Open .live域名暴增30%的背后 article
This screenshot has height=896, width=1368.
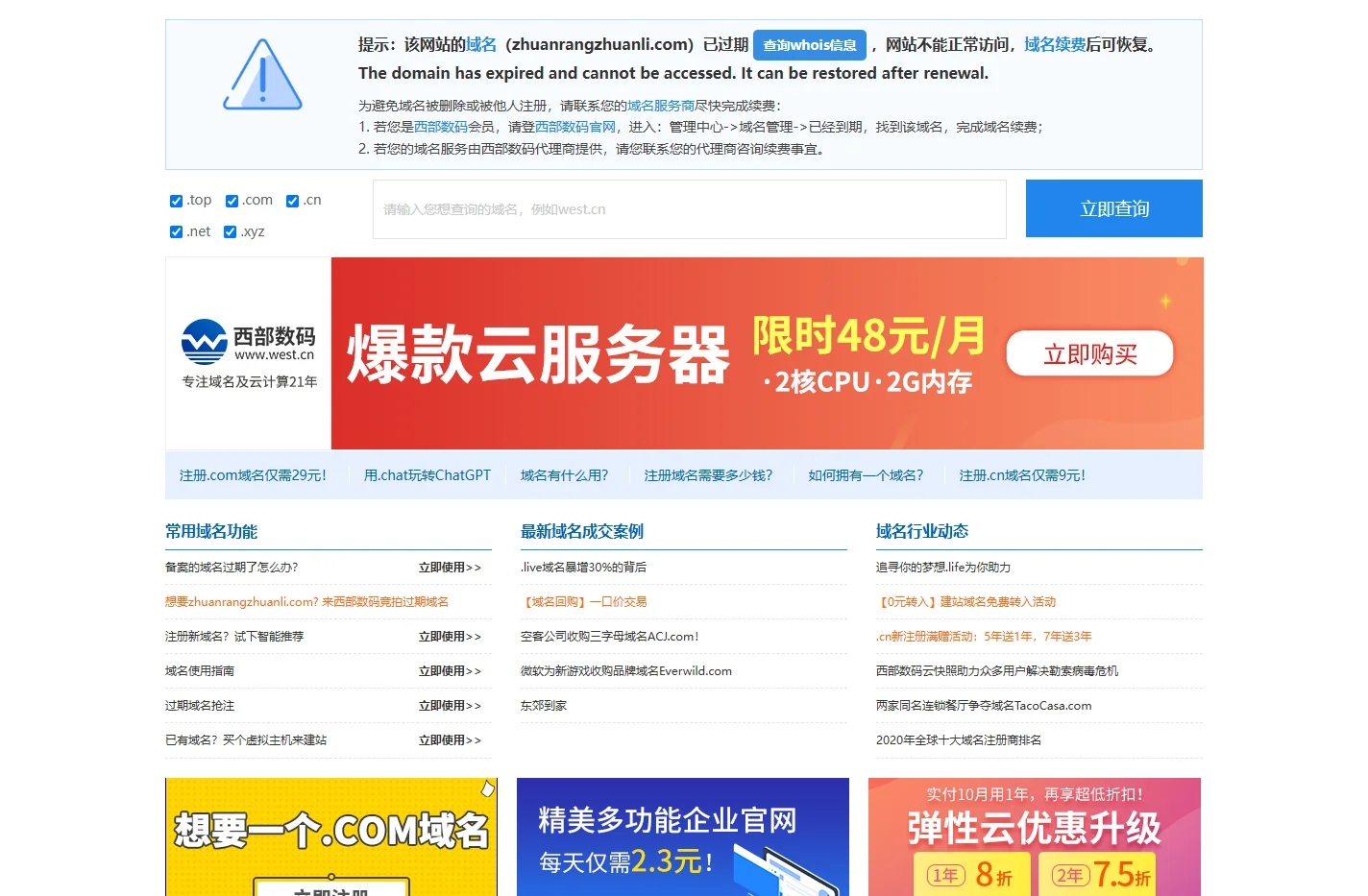tap(583, 568)
